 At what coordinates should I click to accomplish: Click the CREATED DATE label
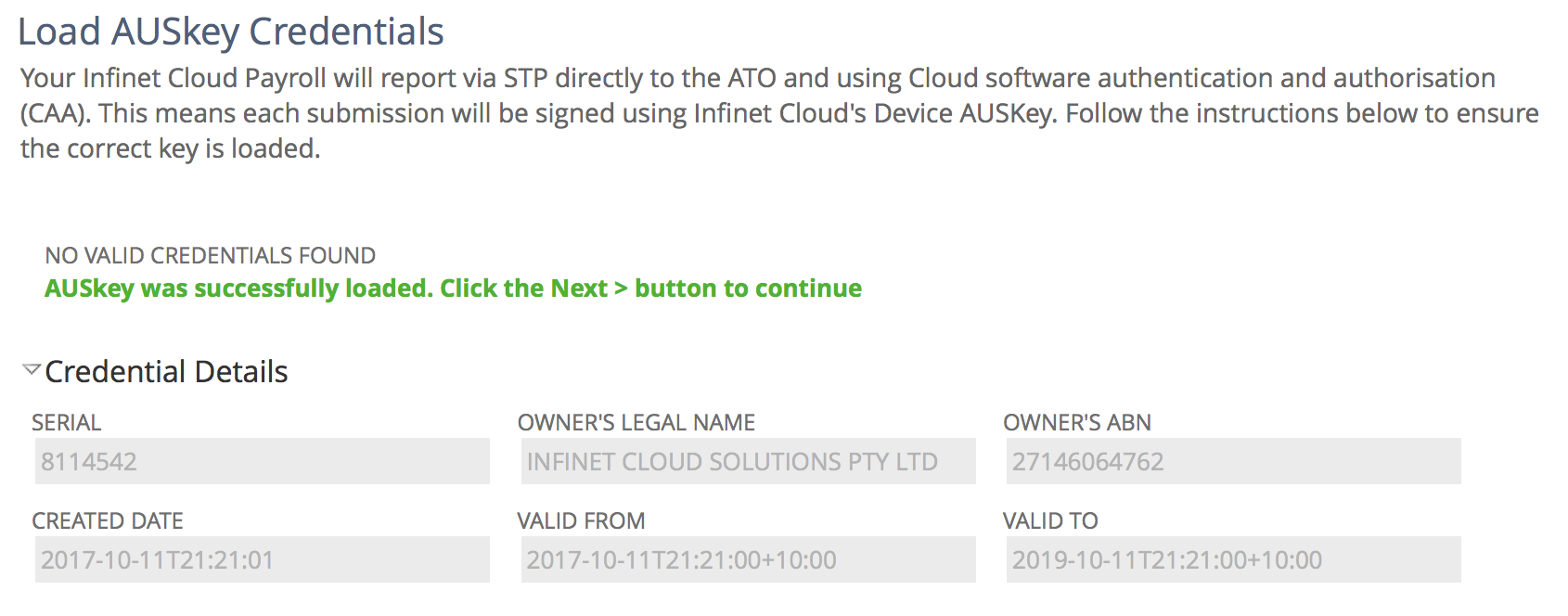[x=107, y=520]
